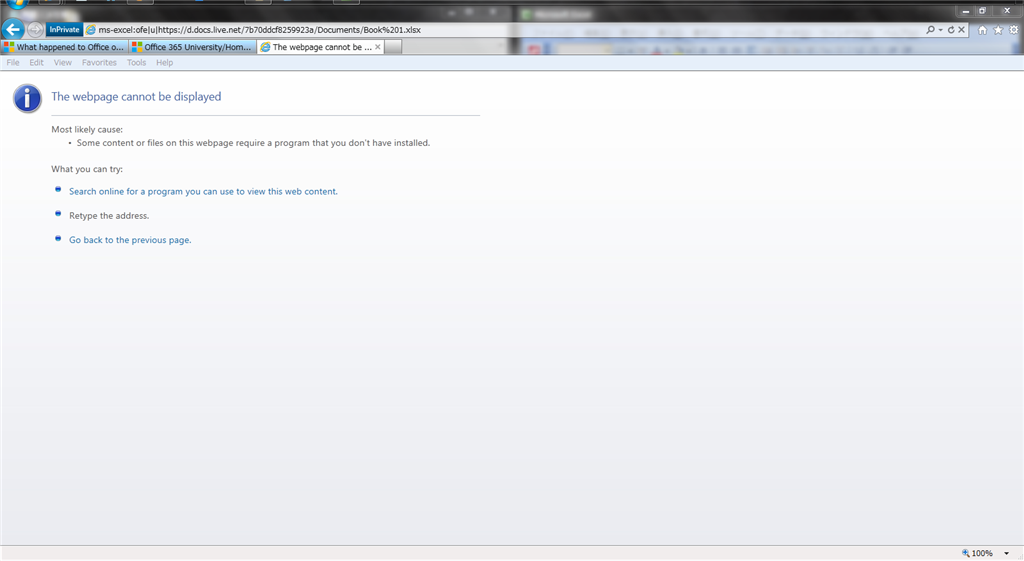The image size is (1024, 561).
Task: Open a new tab button
Action: pos(393,47)
